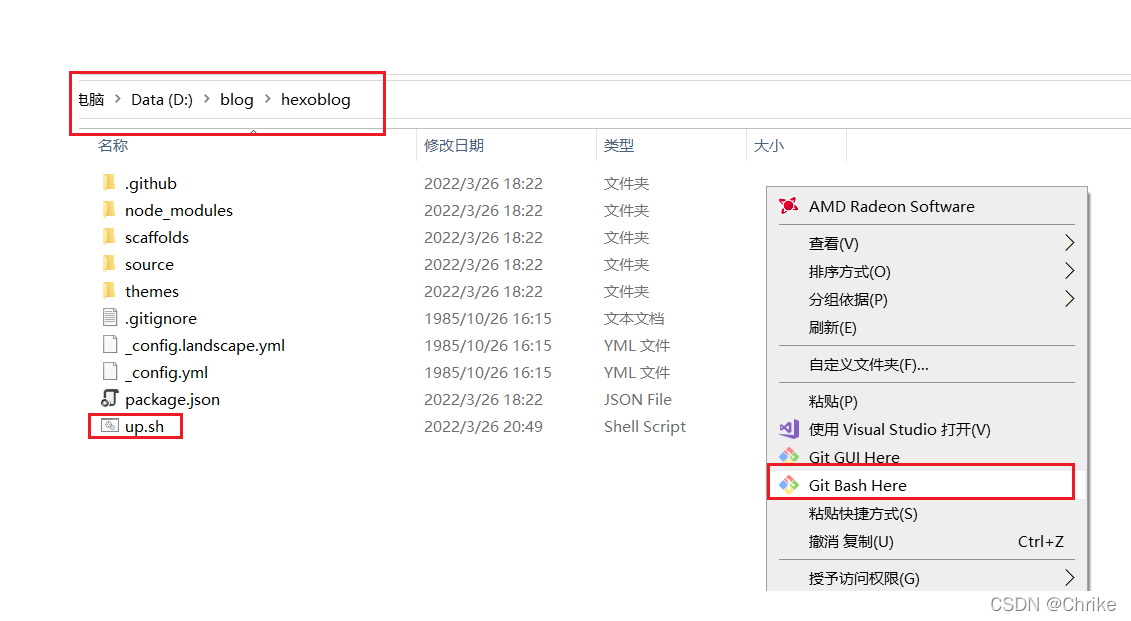The image size is (1131, 621).
Task: Choose 粘贴快捷方式(S) menu entry
Action: click(x=926, y=514)
